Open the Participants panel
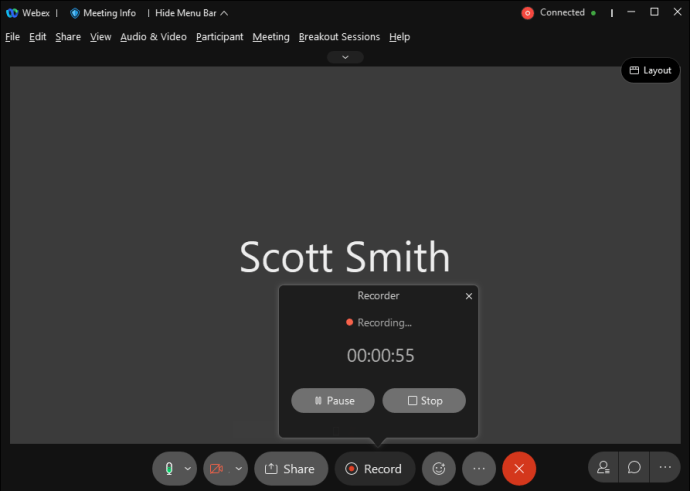Viewport: 690px width, 491px height. click(x=603, y=468)
